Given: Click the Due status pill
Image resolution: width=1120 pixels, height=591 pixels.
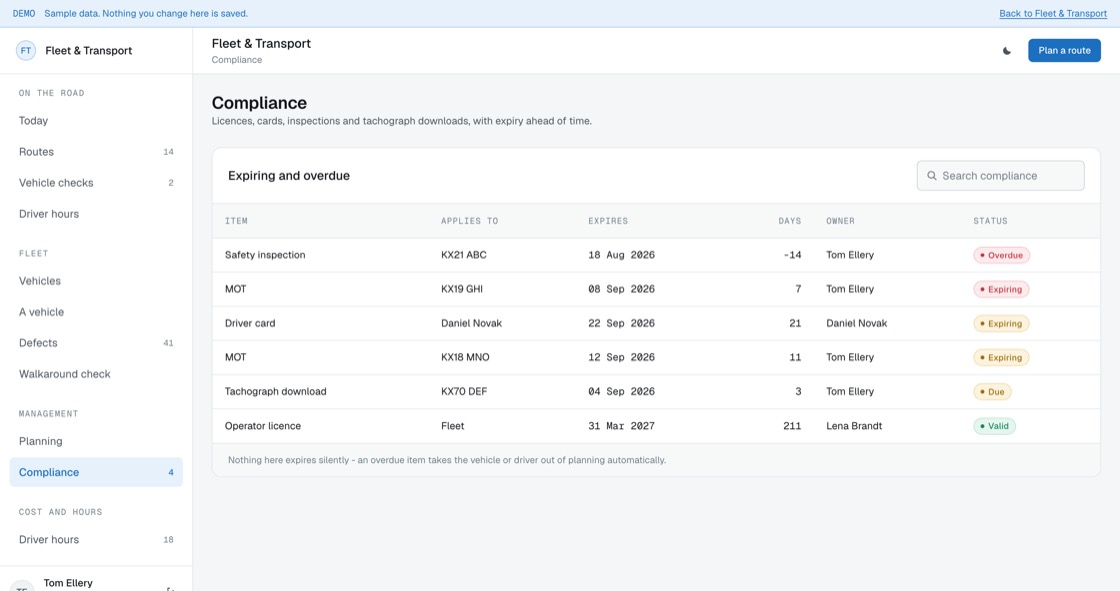Looking at the screenshot, I should [992, 392].
